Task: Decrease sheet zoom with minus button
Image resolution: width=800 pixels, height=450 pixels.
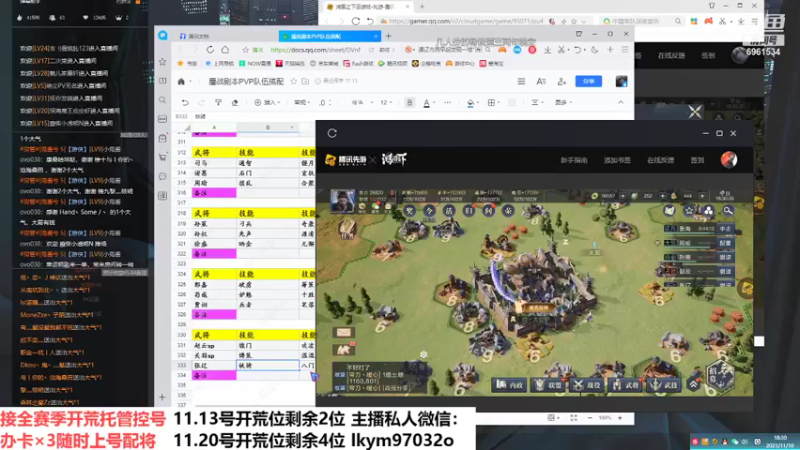Action: coord(590,418)
